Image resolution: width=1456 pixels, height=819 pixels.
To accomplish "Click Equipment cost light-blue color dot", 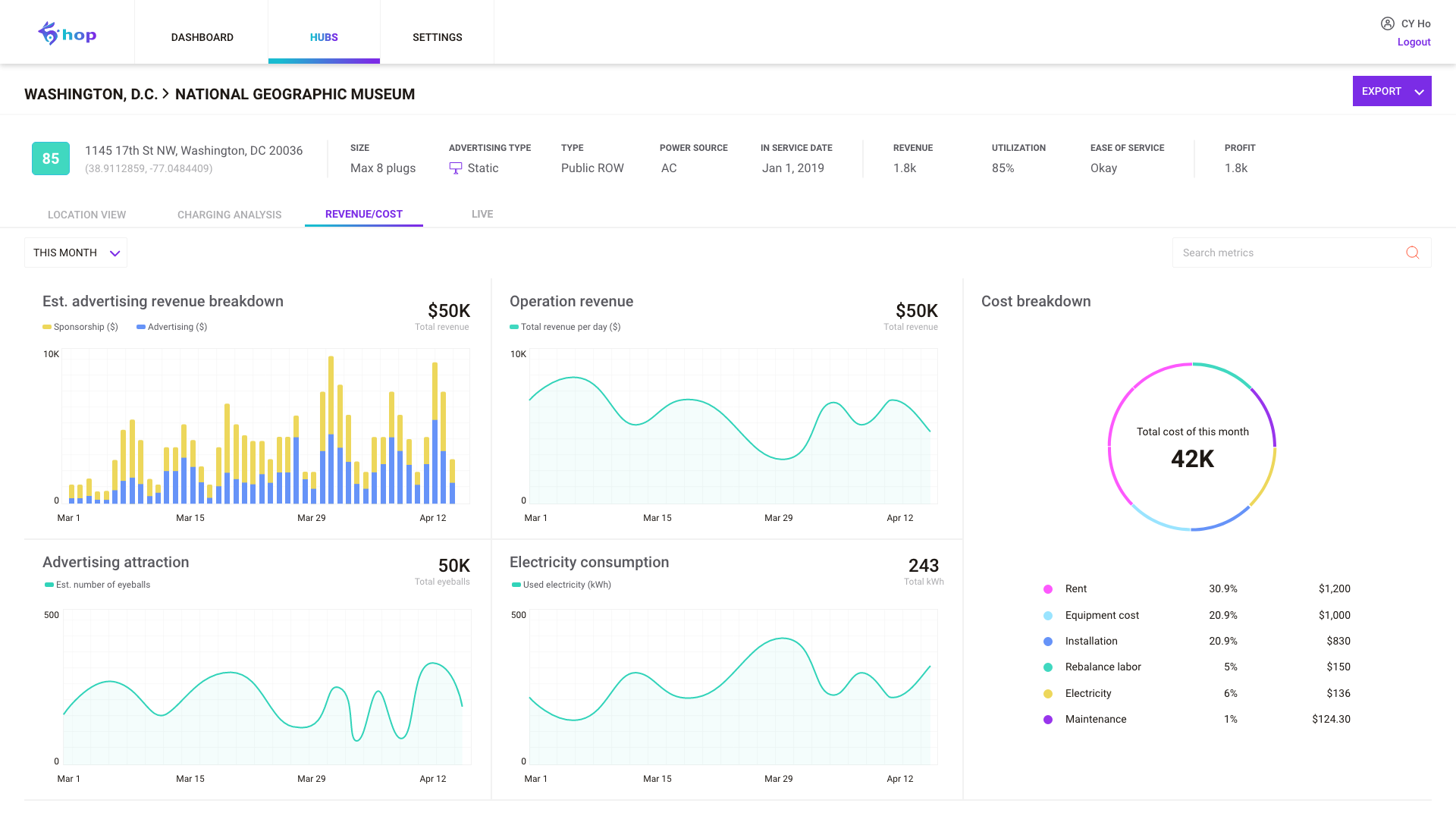I will coord(1048,616).
